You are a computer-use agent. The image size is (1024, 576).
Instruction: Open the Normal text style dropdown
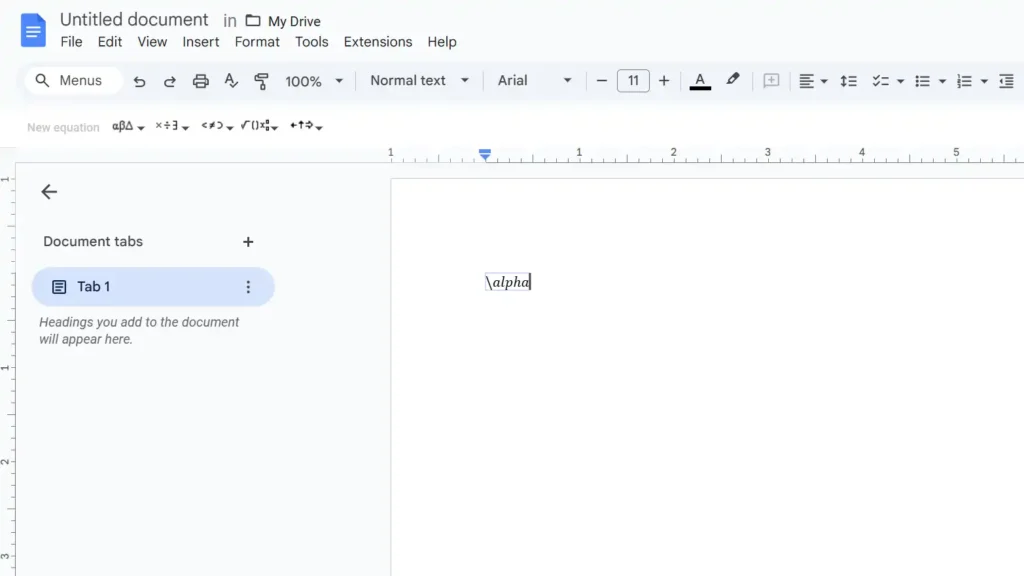(419, 80)
